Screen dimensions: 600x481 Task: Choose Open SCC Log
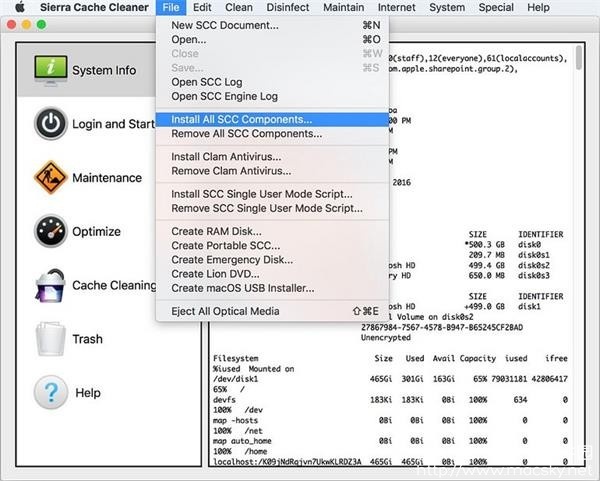coord(272,82)
